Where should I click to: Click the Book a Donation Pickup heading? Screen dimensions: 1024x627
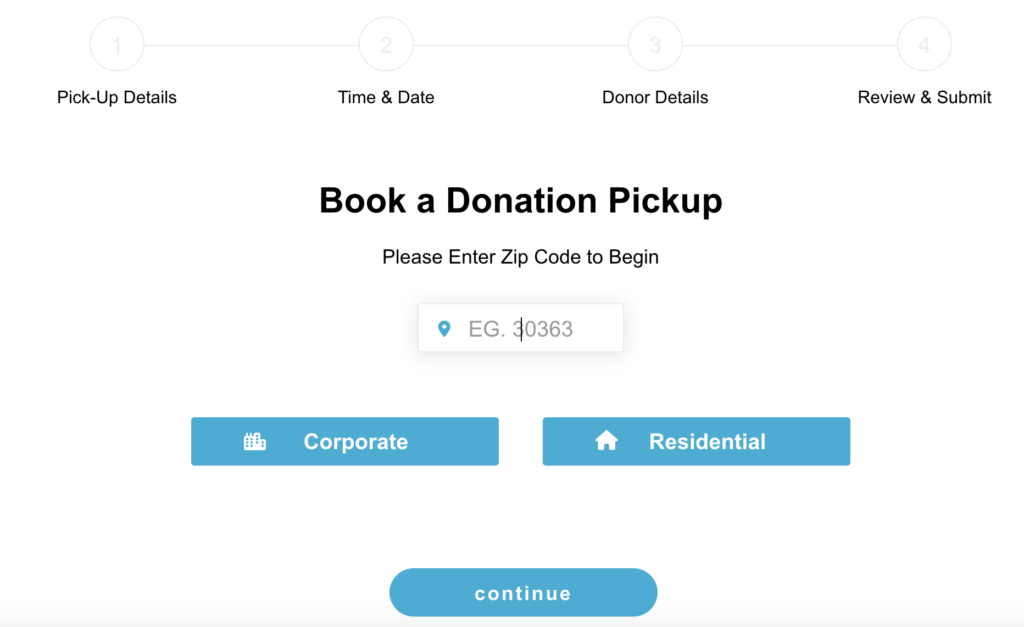point(520,200)
